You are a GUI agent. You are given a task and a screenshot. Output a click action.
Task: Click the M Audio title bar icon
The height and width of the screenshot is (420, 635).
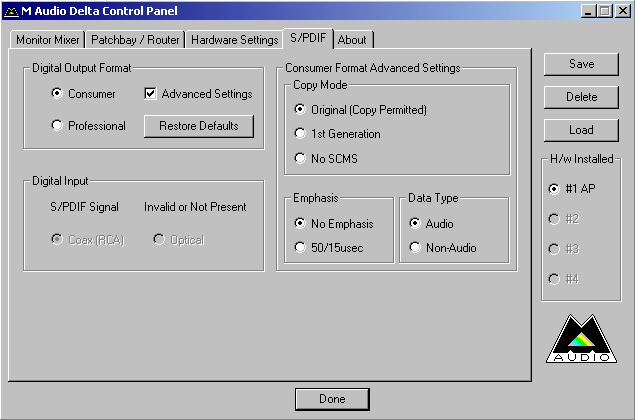[11, 11]
